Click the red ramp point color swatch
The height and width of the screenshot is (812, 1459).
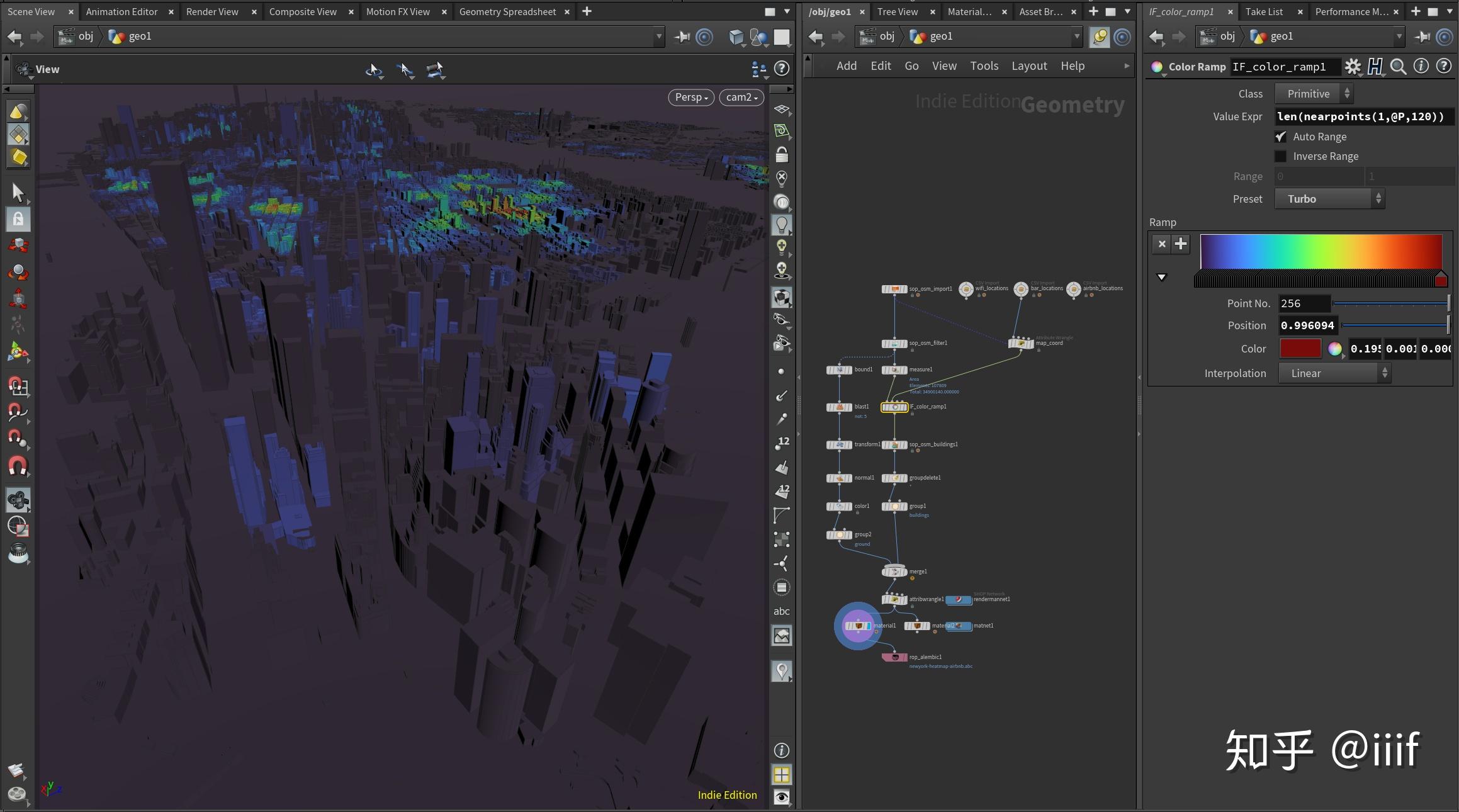pyautogui.click(x=1300, y=349)
